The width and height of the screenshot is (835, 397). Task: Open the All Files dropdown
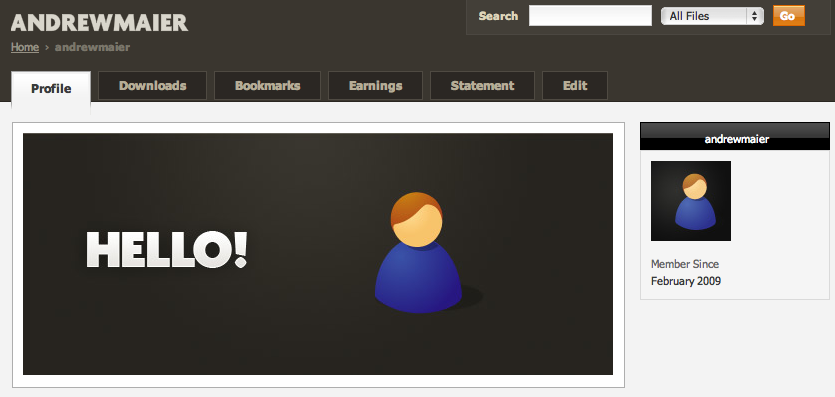tap(712, 16)
